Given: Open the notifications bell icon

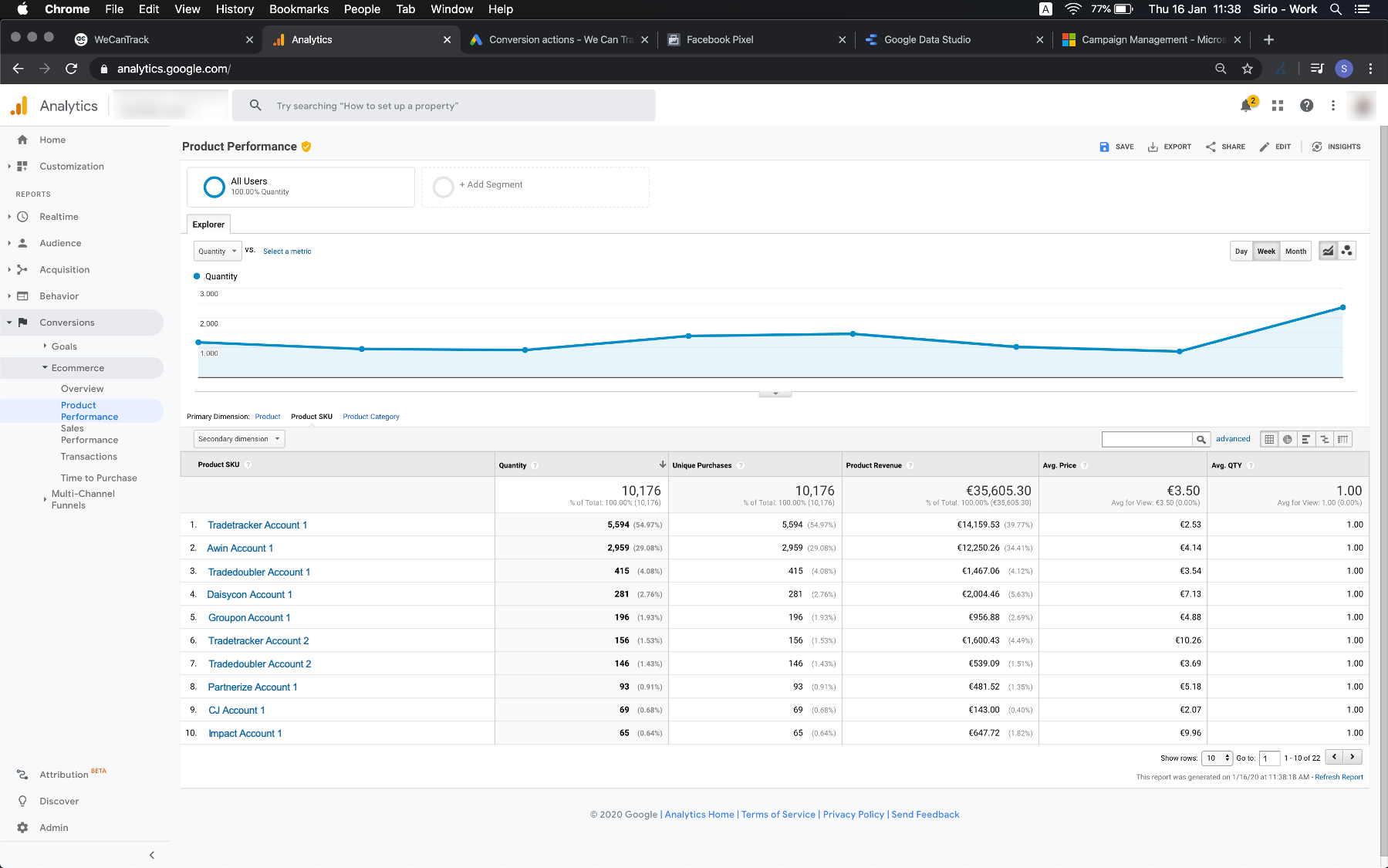Looking at the screenshot, I should 1246,106.
